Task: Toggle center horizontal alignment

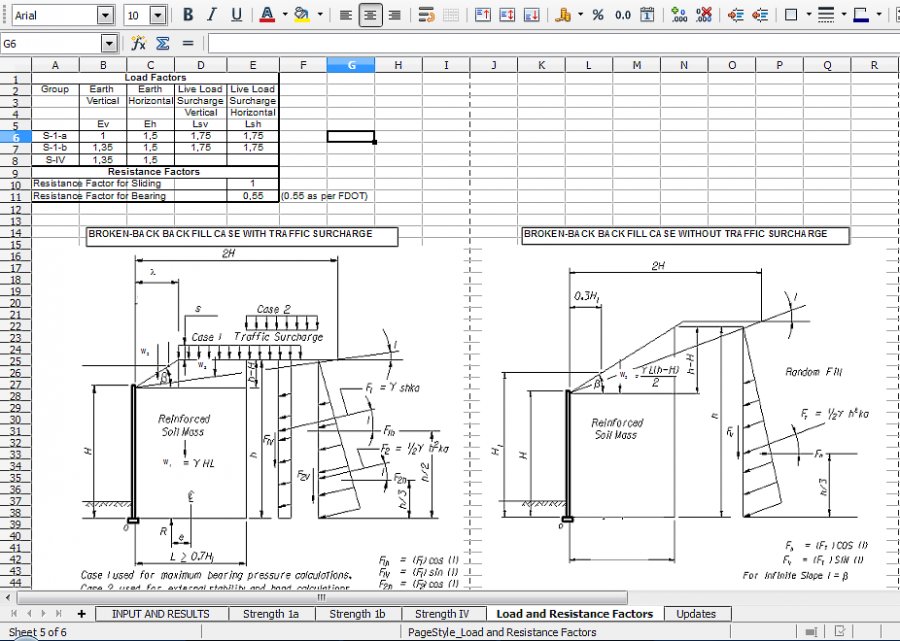Action: (370, 15)
